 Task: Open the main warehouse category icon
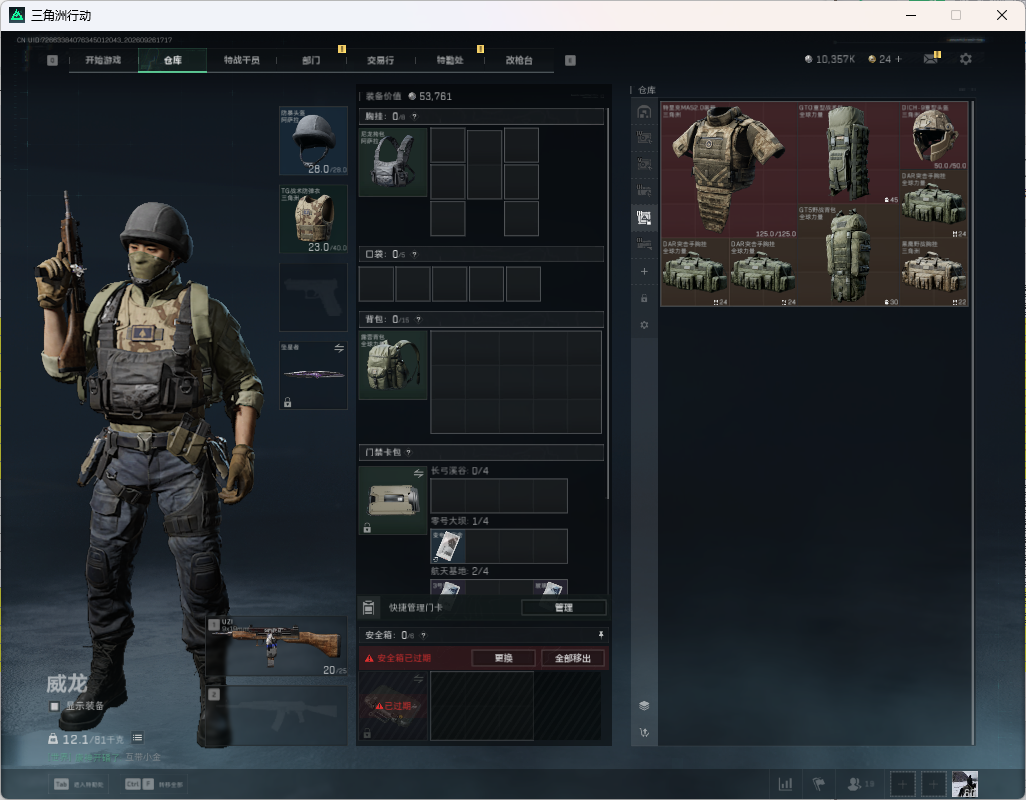644,112
